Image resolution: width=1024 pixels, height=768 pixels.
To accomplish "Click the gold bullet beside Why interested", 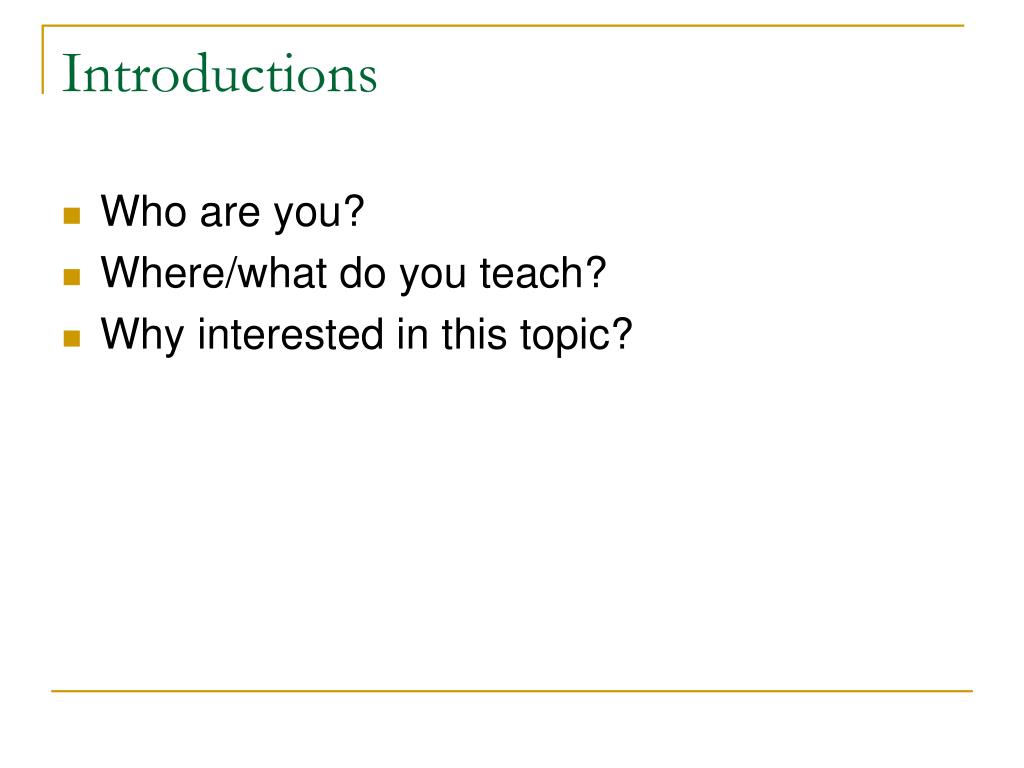I will [72, 338].
